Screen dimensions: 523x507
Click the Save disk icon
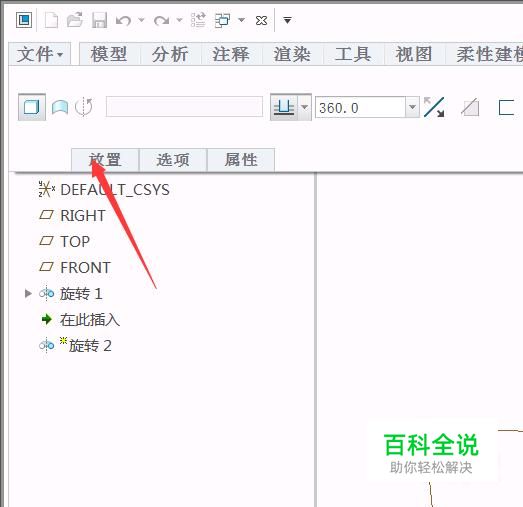click(x=99, y=20)
